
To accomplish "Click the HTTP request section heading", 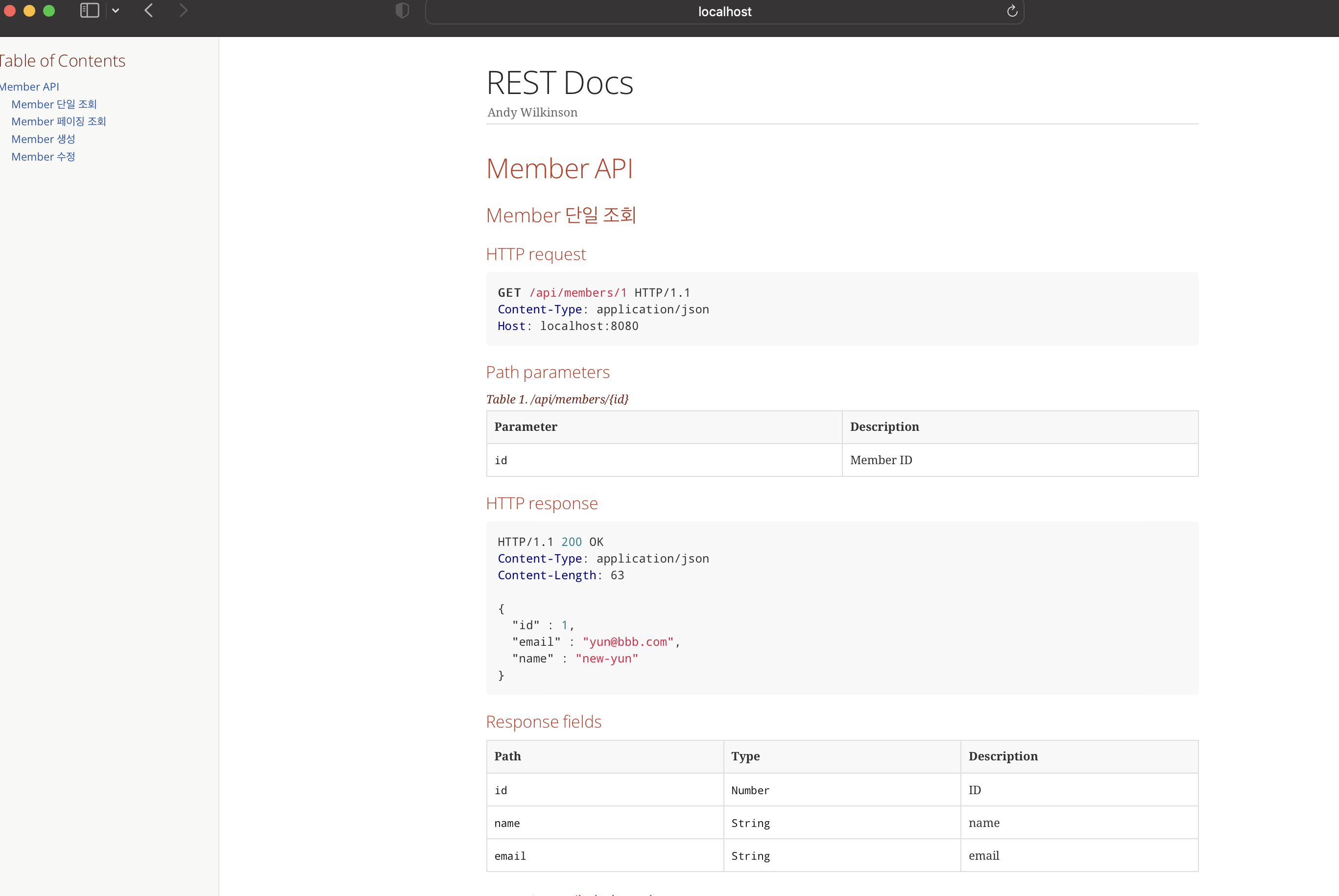I will point(535,254).
